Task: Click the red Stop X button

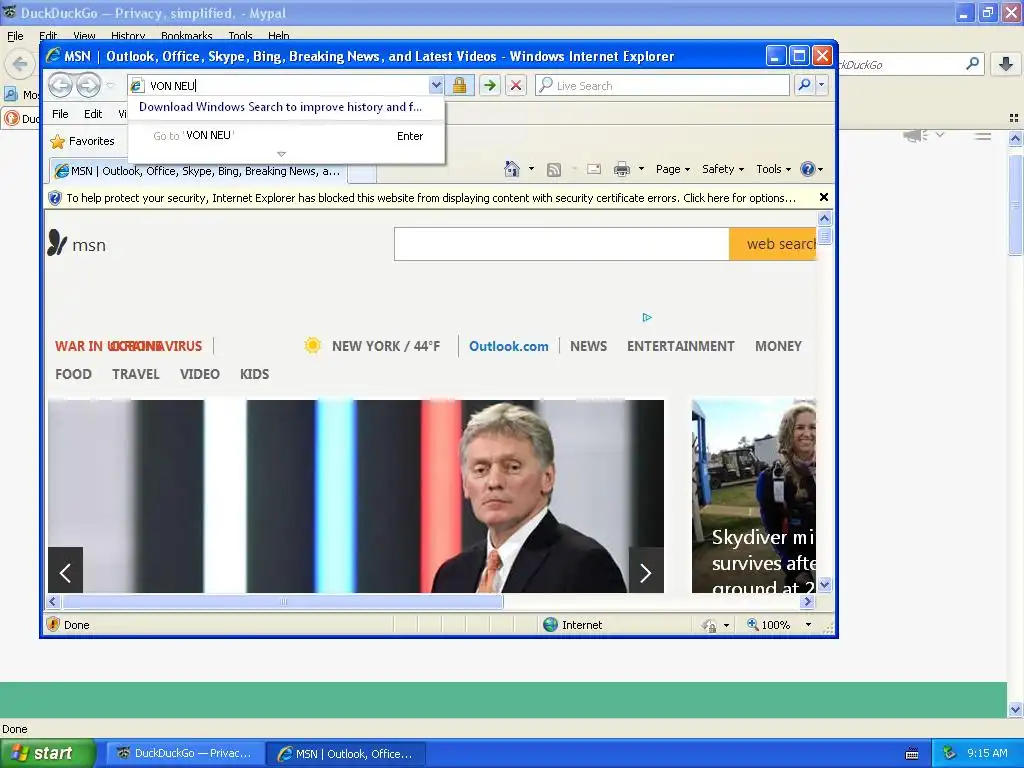Action: coord(515,85)
